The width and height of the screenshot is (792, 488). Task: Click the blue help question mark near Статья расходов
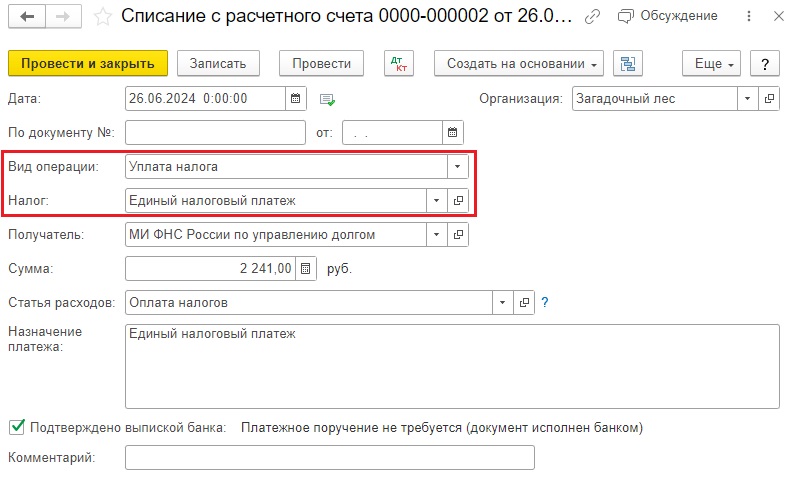coord(544,302)
